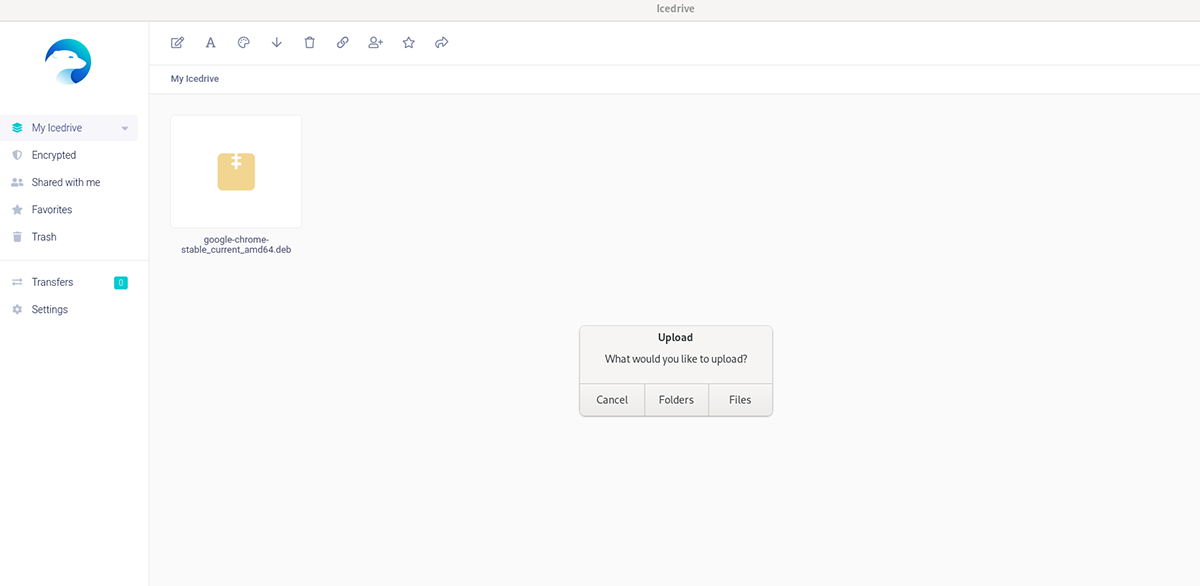Choose Files in the Upload dialog
The width and height of the screenshot is (1200, 586).
tap(740, 399)
